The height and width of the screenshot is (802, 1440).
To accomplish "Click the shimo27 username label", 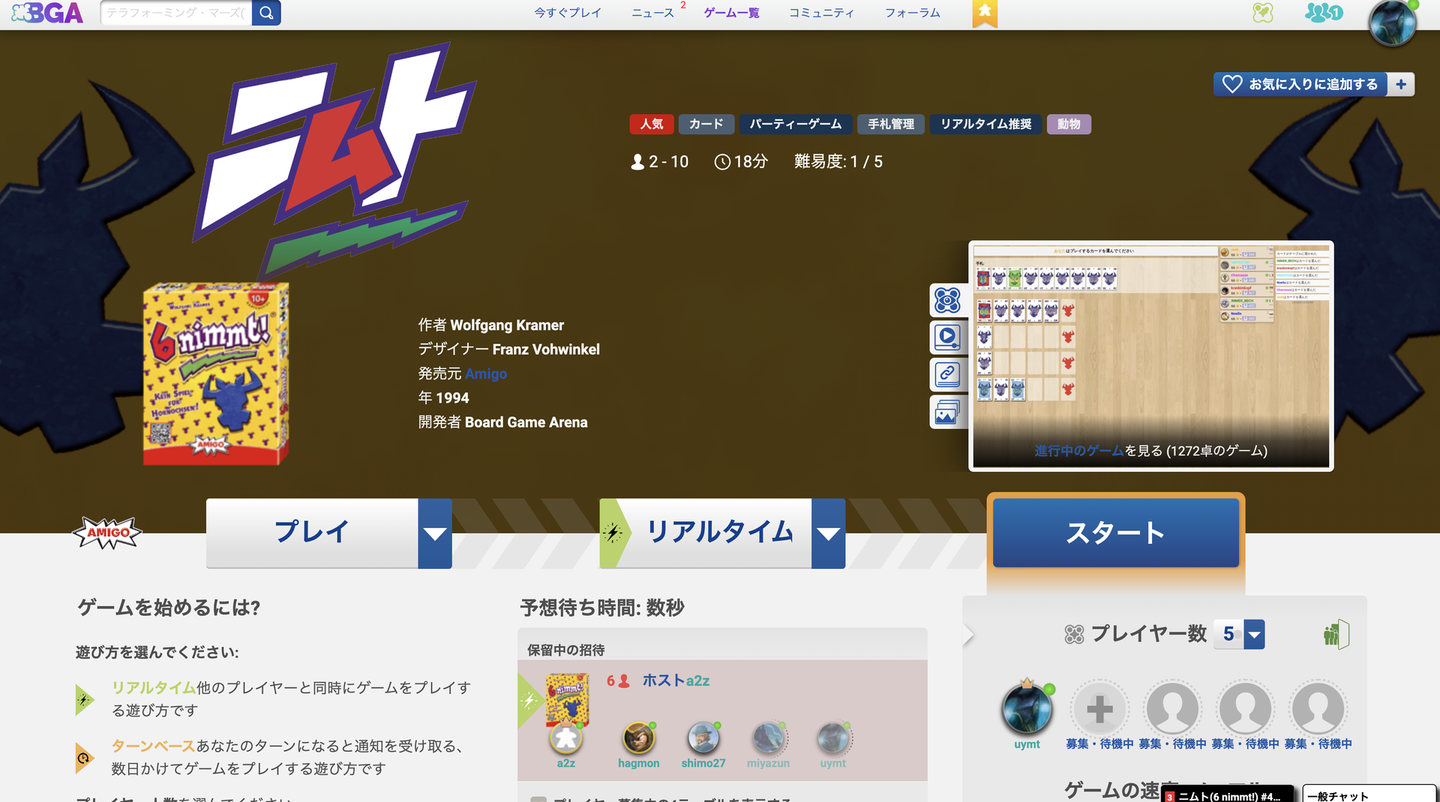I will click(704, 764).
